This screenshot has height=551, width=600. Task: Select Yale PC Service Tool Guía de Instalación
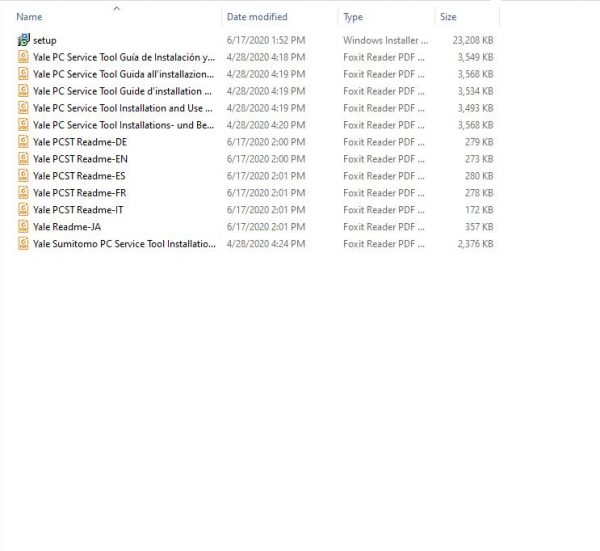coord(124,57)
